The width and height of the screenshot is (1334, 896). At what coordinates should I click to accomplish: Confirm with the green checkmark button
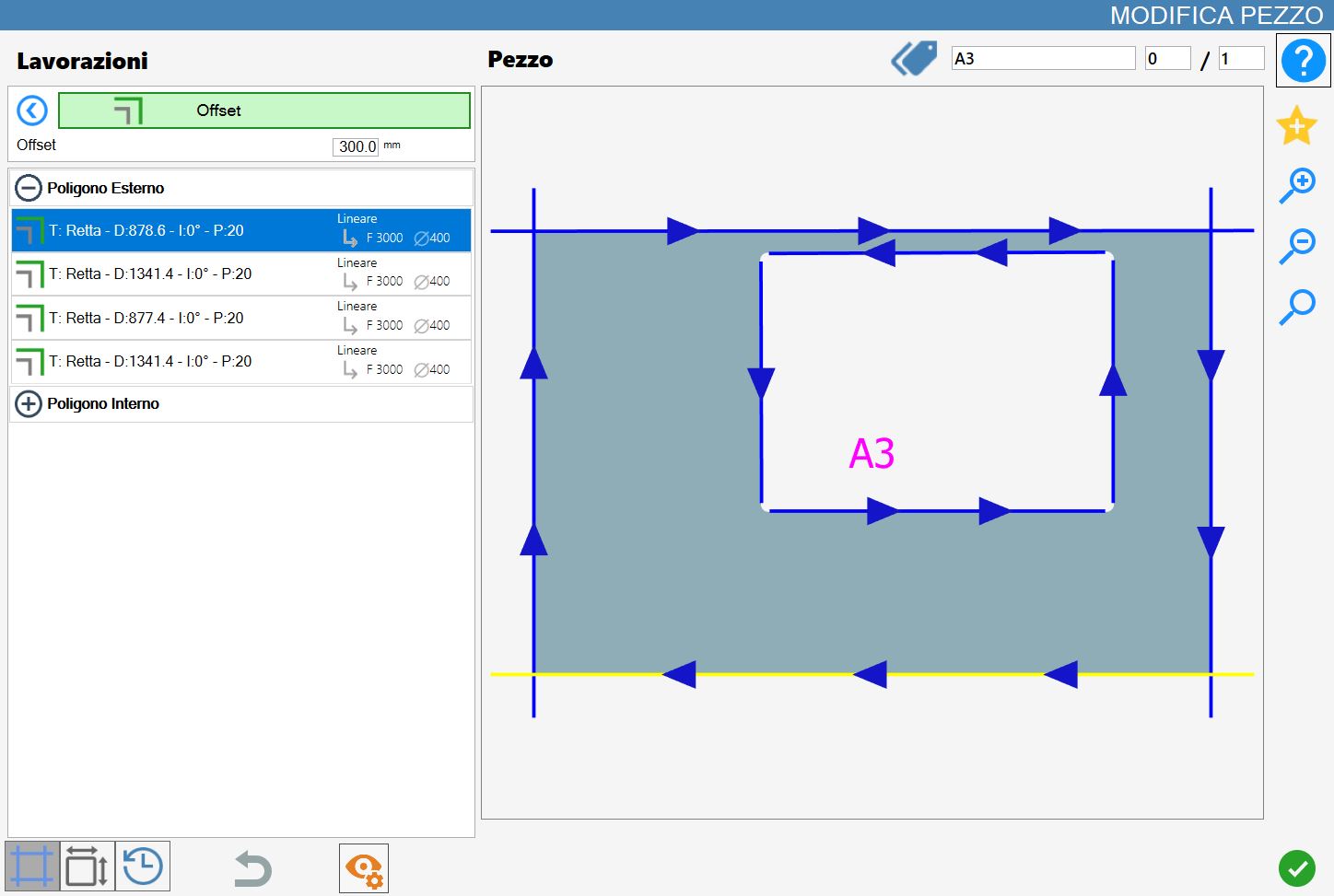(x=1297, y=868)
